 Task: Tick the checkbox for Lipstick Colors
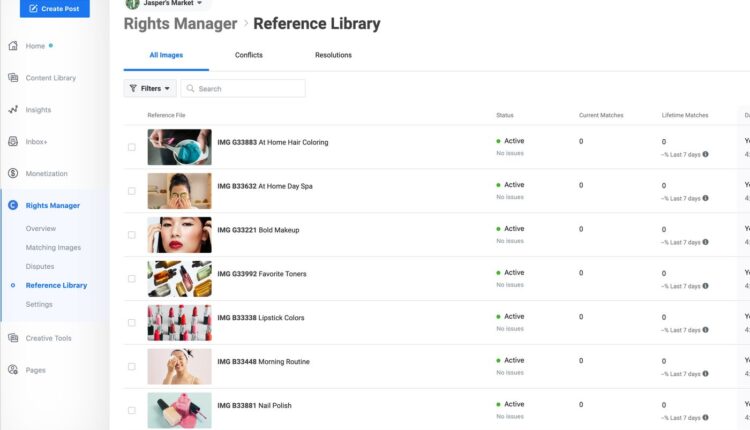tap(132, 323)
